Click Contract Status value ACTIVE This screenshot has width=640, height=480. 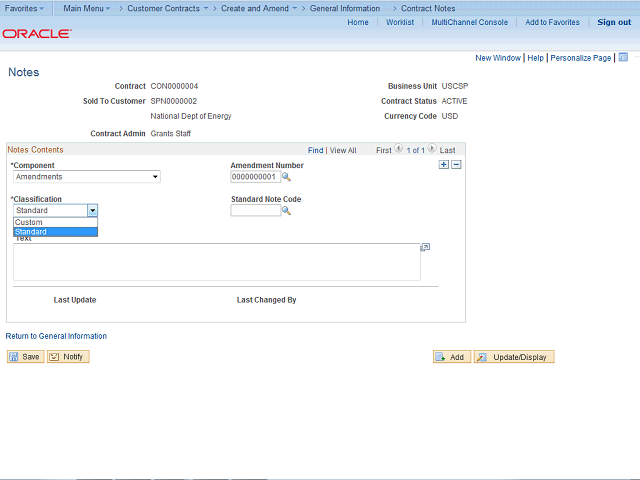tap(454, 101)
